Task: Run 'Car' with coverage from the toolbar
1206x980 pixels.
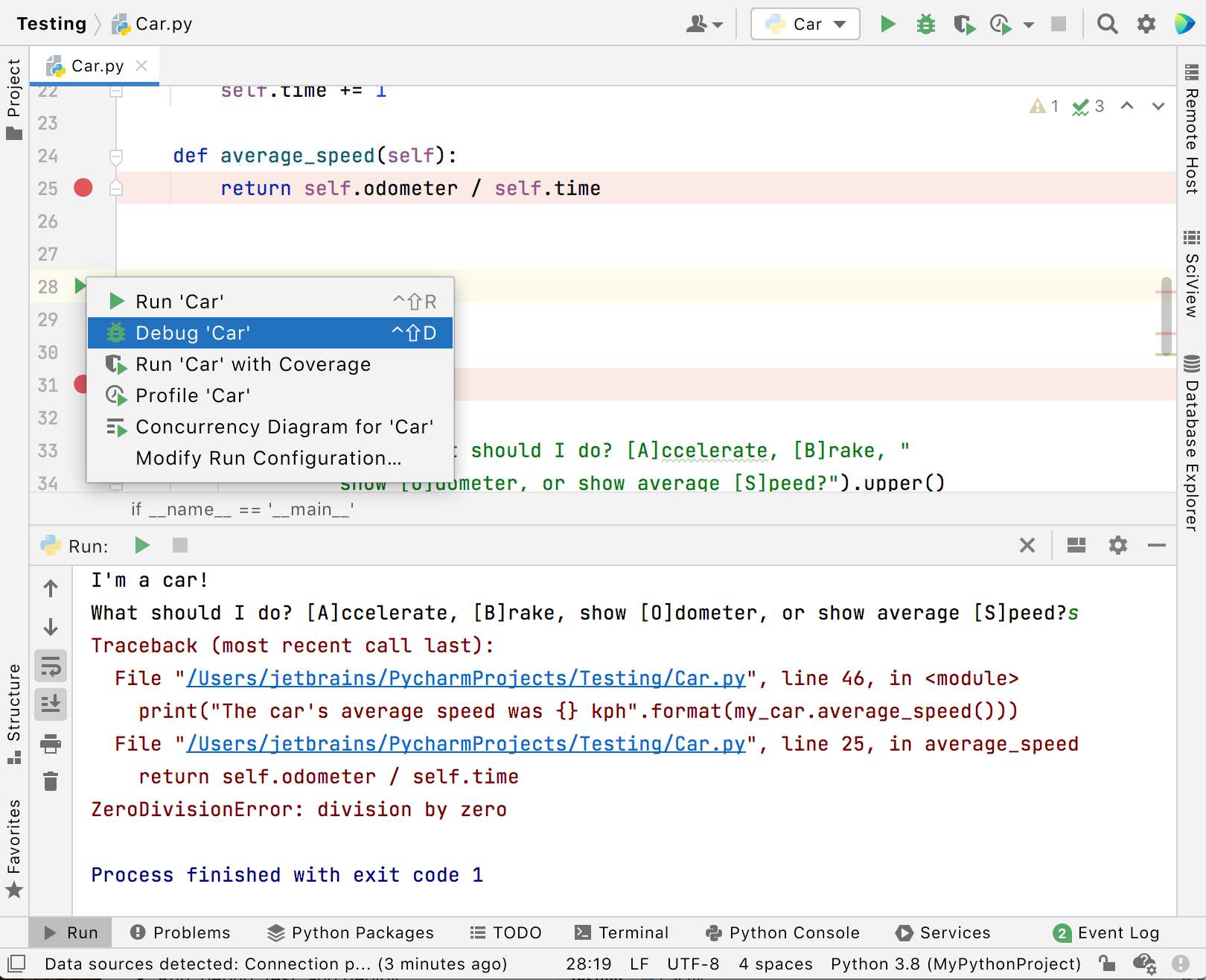Action: (964, 24)
